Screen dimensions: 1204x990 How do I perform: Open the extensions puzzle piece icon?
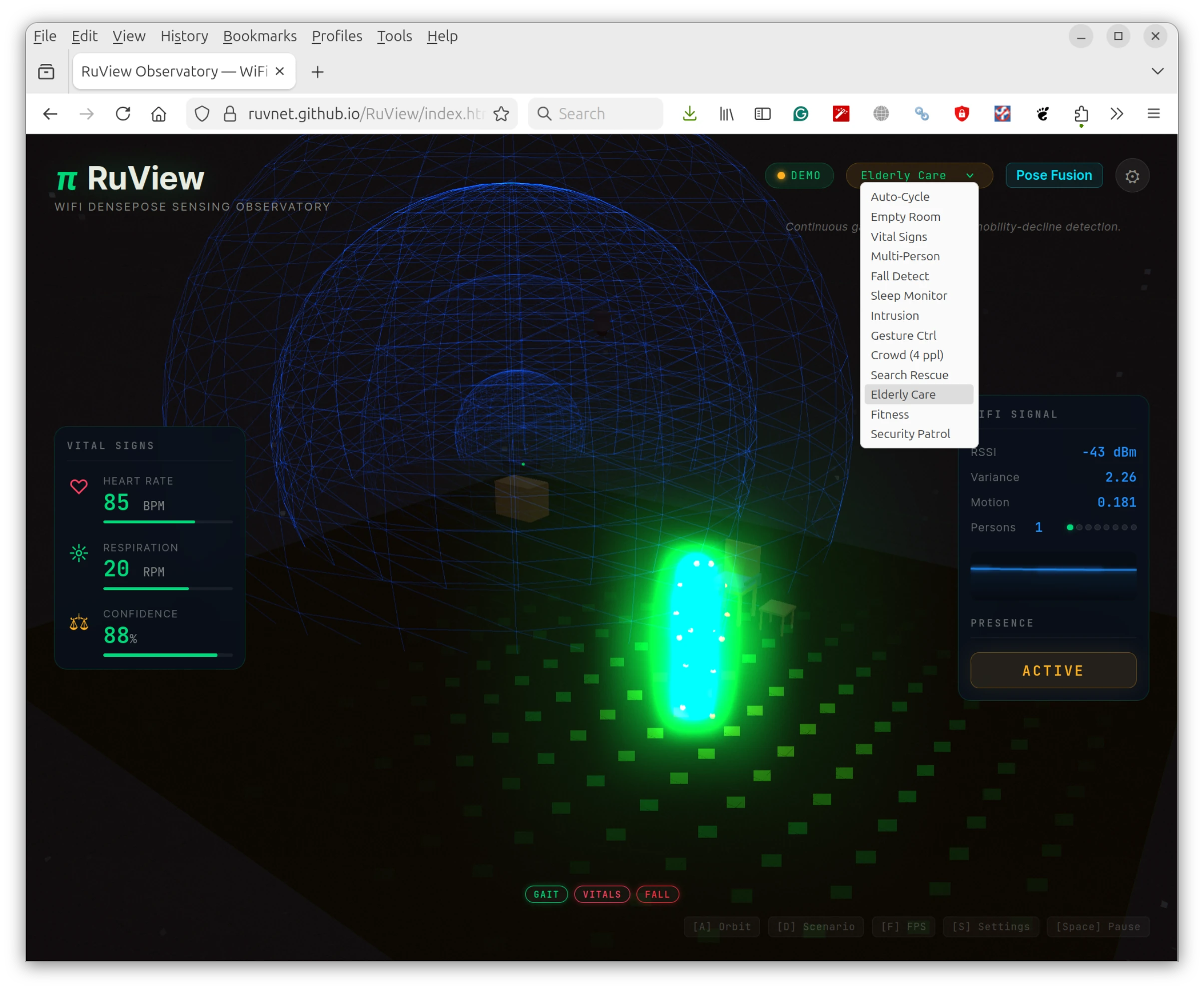point(1081,113)
